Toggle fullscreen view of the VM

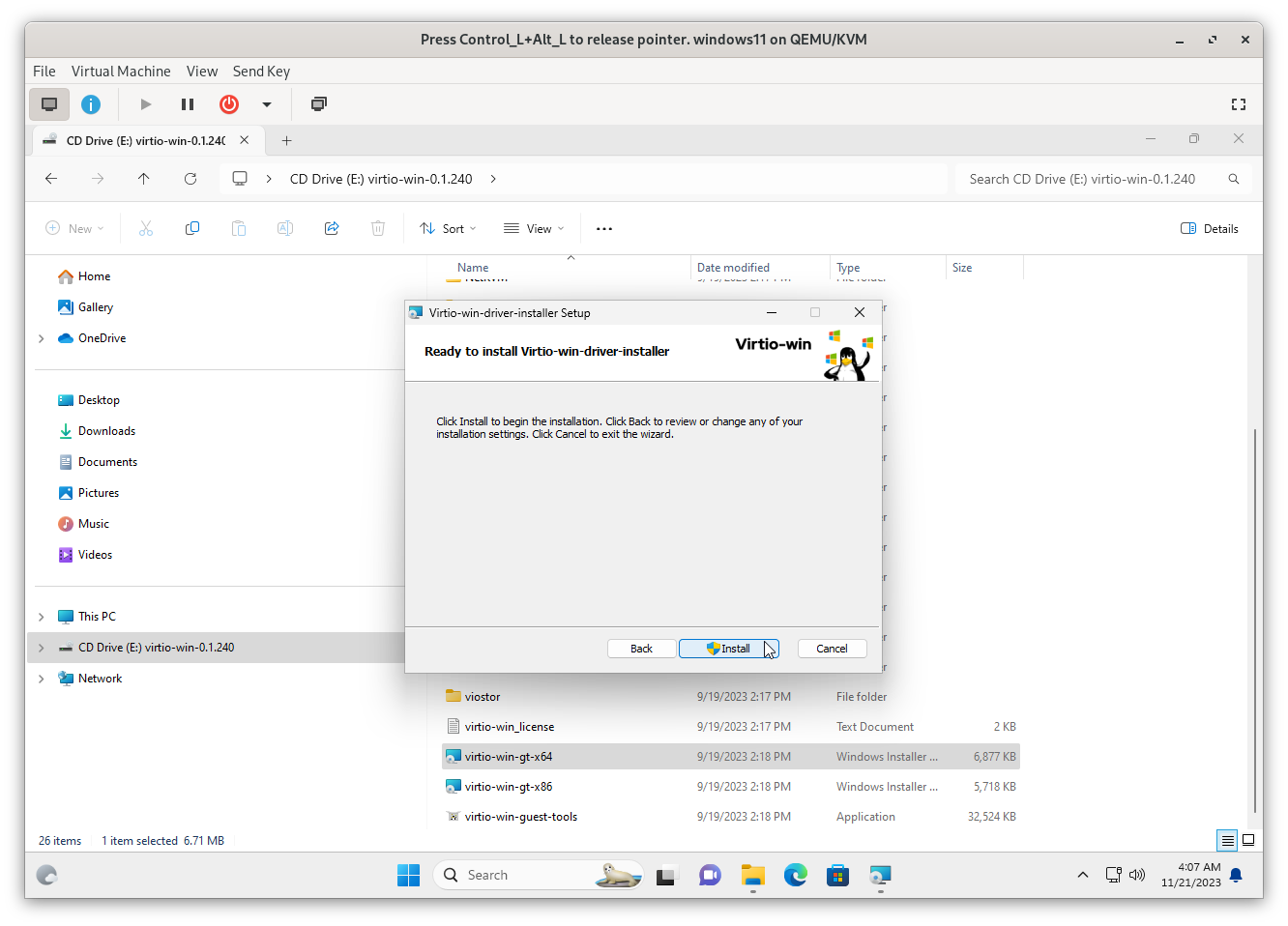[1239, 104]
